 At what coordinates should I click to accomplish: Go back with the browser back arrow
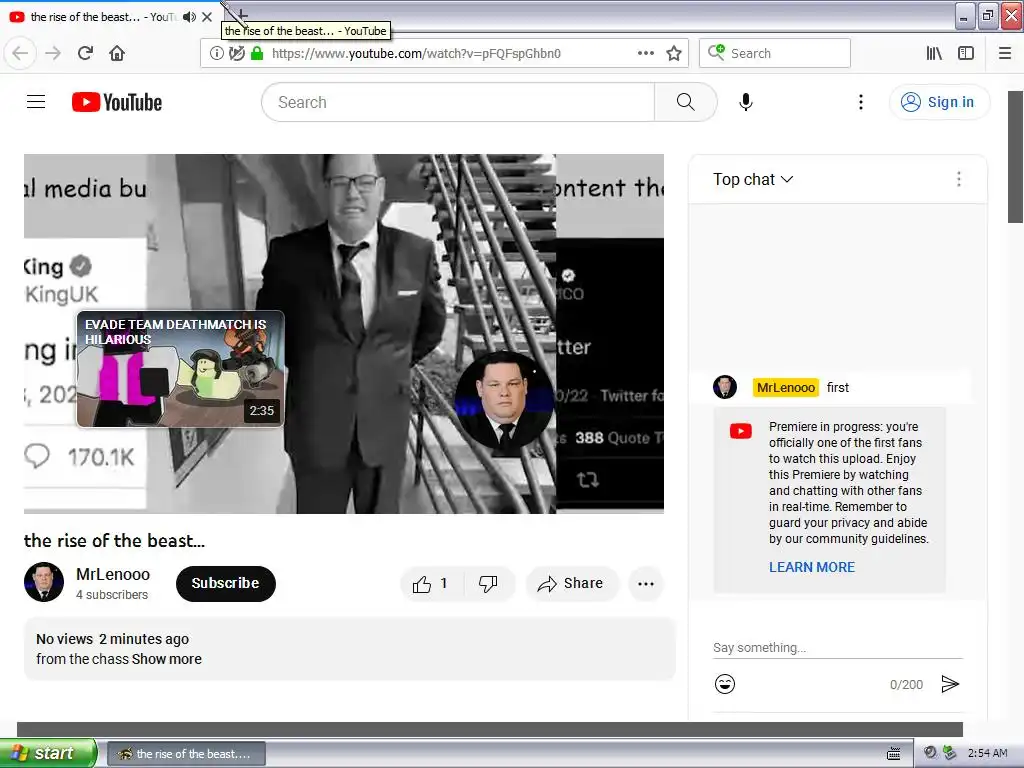[x=20, y=53]
